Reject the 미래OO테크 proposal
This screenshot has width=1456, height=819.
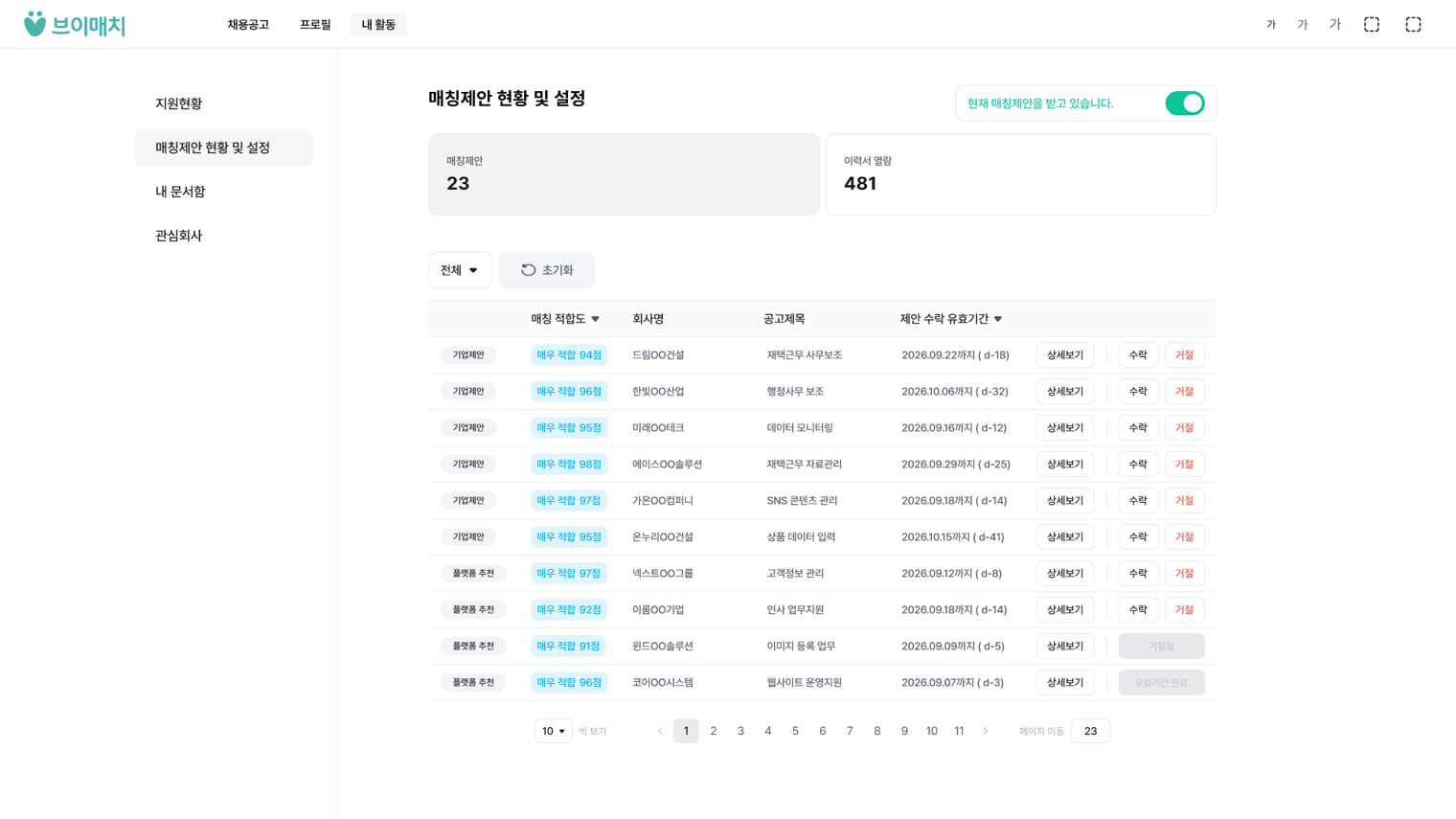coord(1184,428)
